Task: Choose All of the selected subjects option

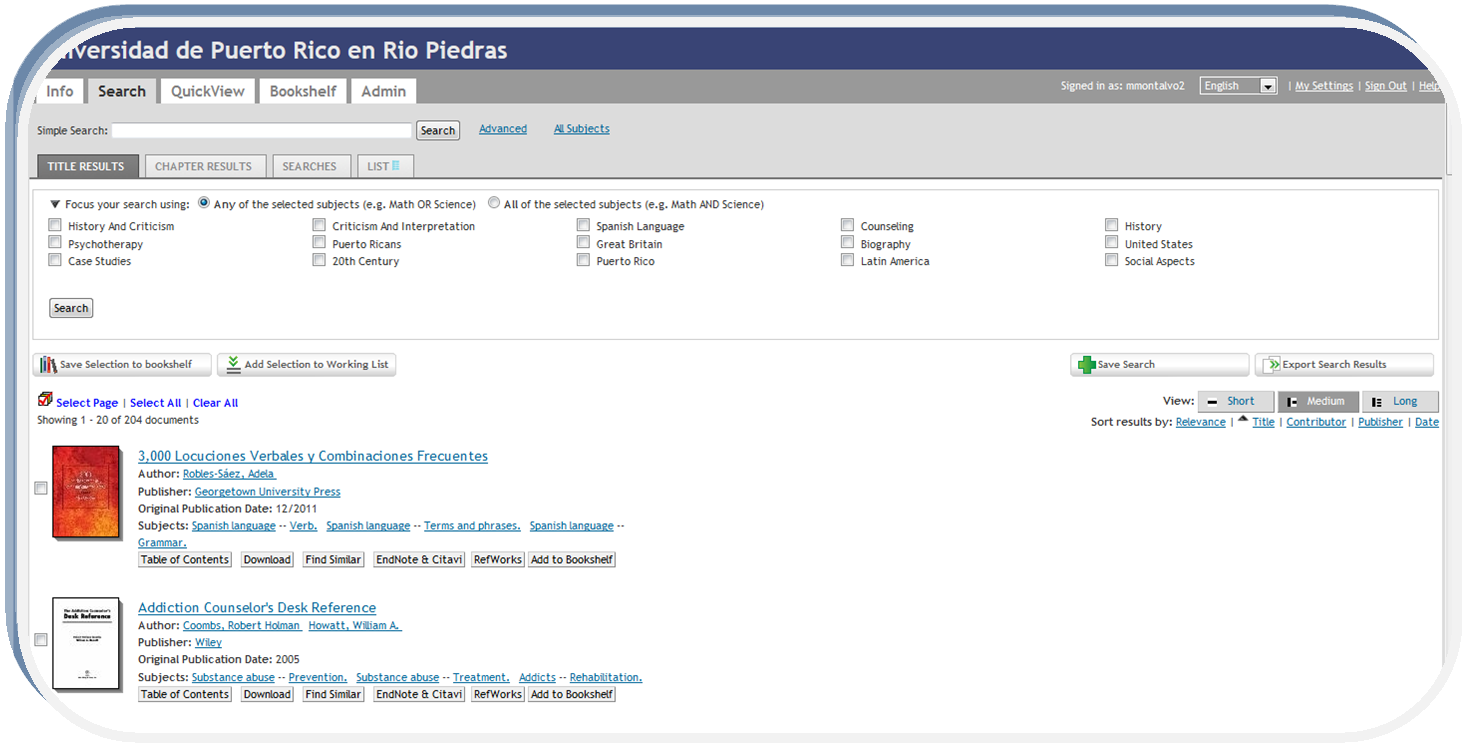Action: coord(494,203)
